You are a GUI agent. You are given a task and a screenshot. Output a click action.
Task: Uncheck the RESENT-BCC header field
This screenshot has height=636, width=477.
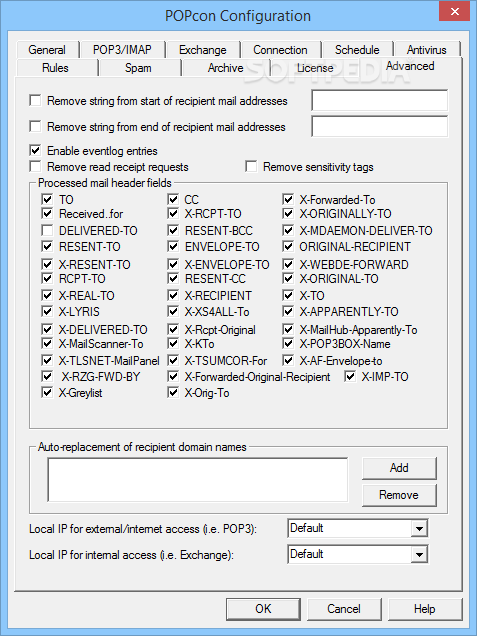click(x=173, y=230)
